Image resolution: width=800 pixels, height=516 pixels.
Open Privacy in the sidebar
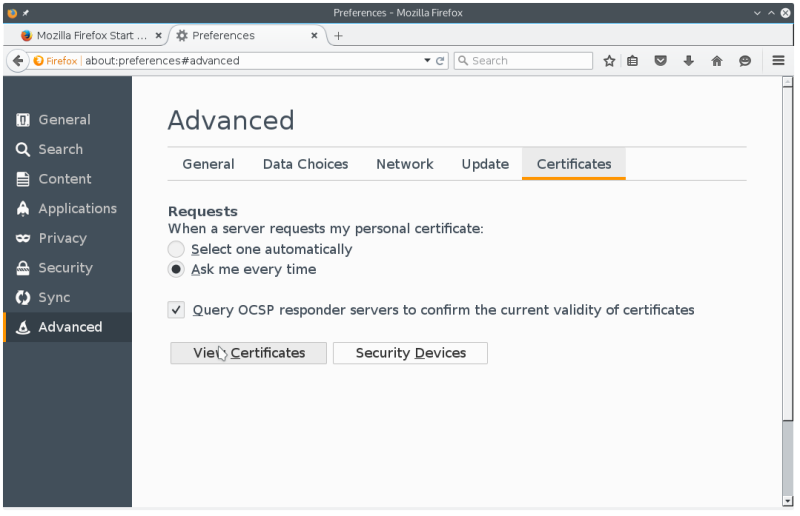point(62,238)
